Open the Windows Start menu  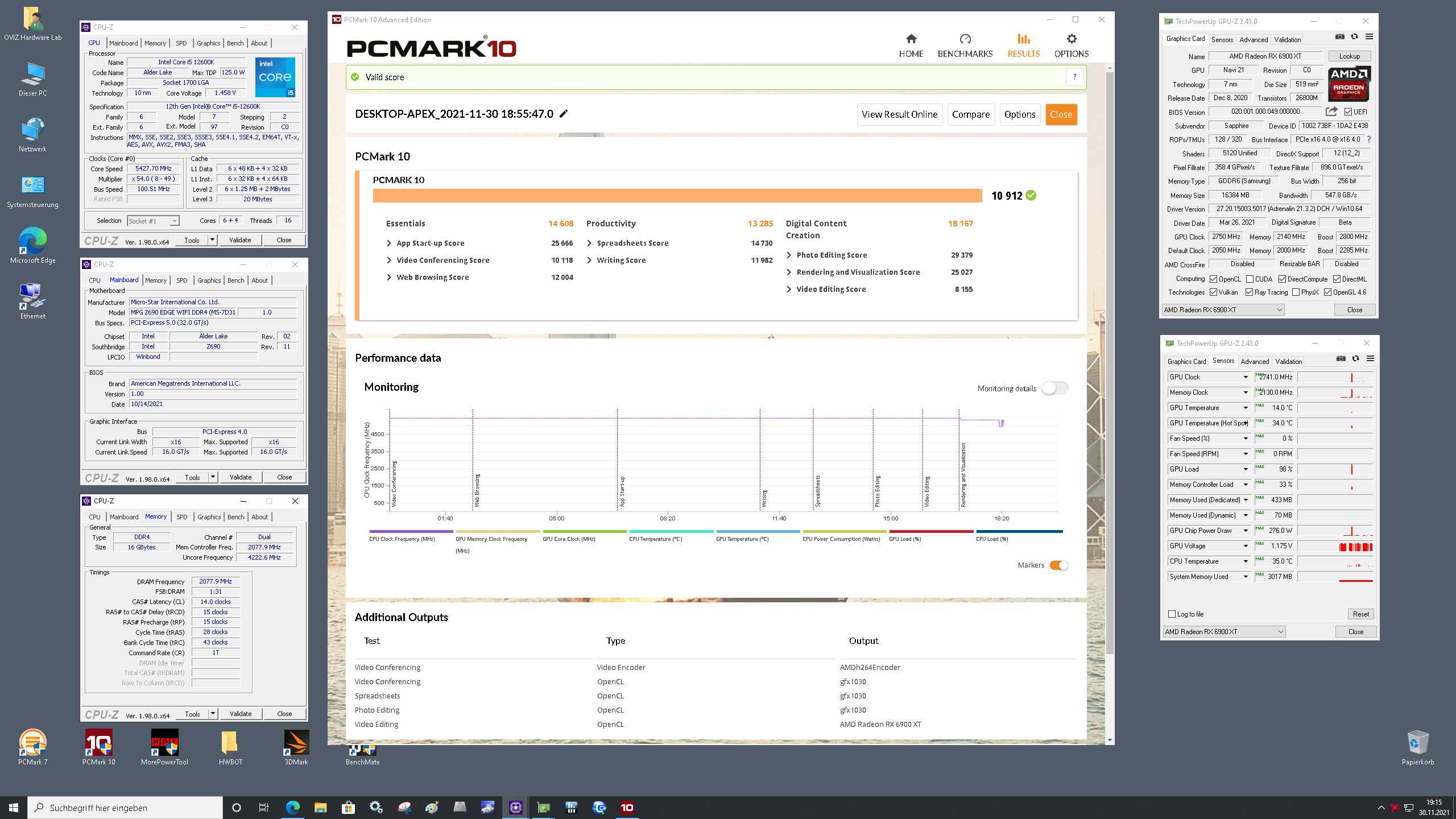click(14, 807)
